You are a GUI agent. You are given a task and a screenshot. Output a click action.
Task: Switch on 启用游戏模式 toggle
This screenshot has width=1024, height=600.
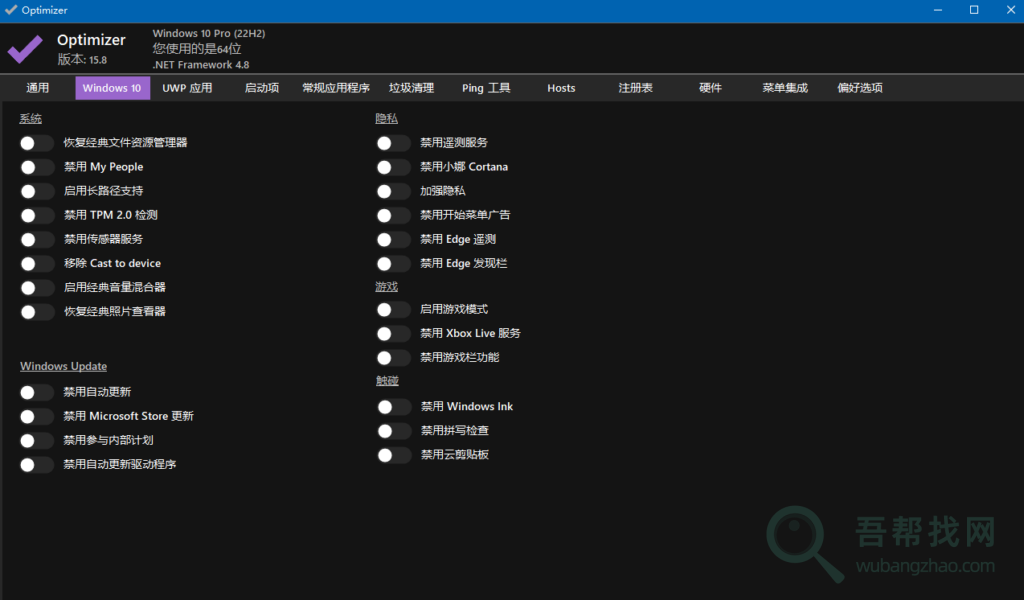click(x=394, y=310)
